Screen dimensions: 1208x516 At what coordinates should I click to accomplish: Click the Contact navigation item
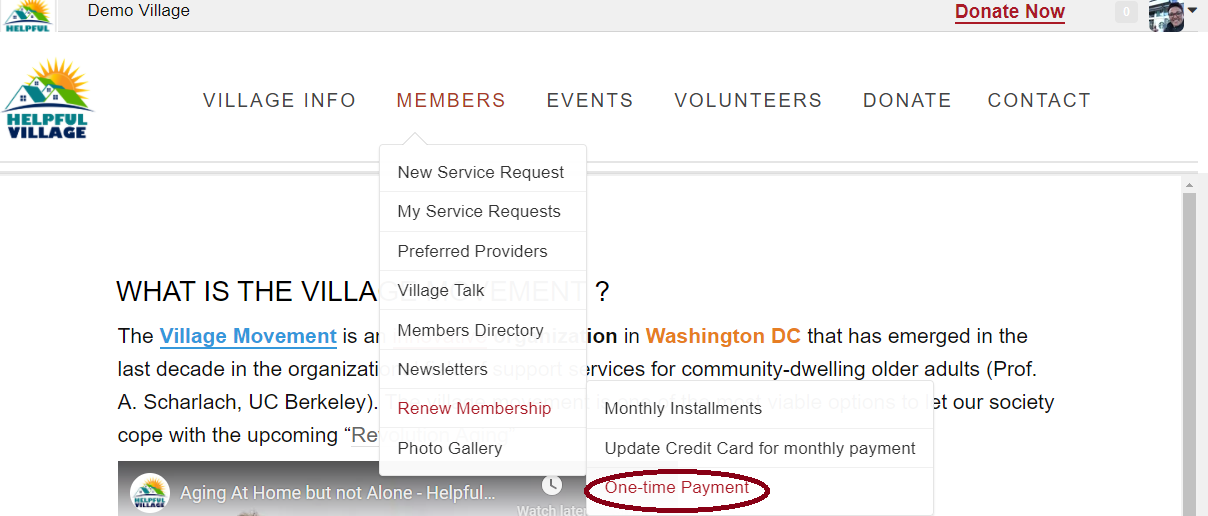[x=1039, y=100]
